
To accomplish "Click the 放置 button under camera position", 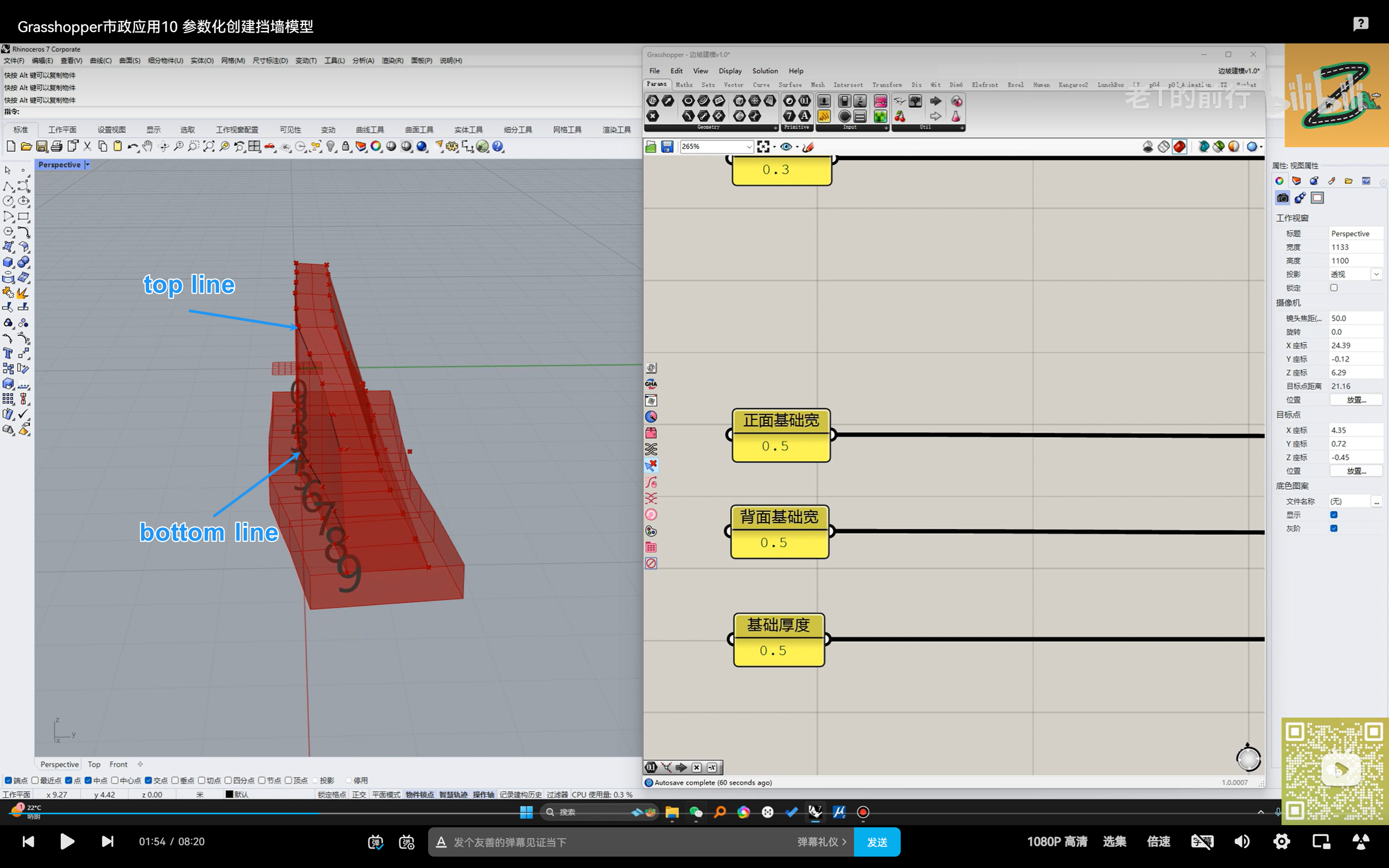I will coord(1356,400).
